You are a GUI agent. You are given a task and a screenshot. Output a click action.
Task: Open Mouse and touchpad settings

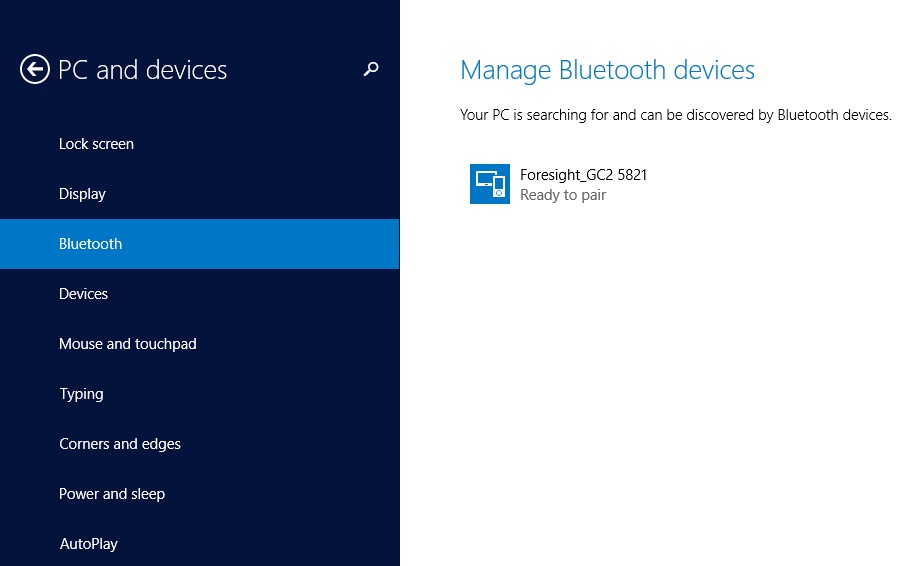pyautogui.click(x=200, y=344)
